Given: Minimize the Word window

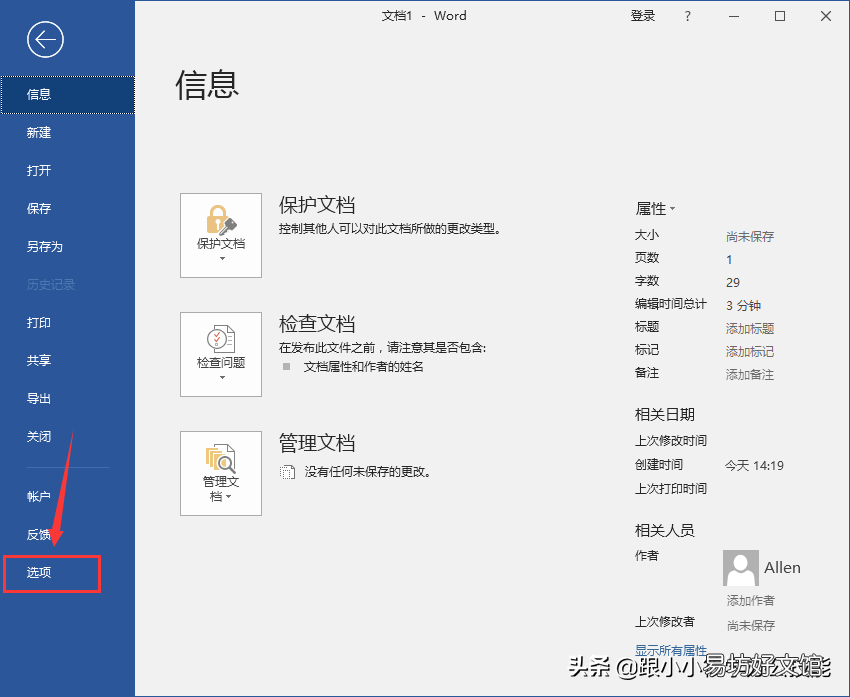Looking at the screenshot, I should 734,17.
